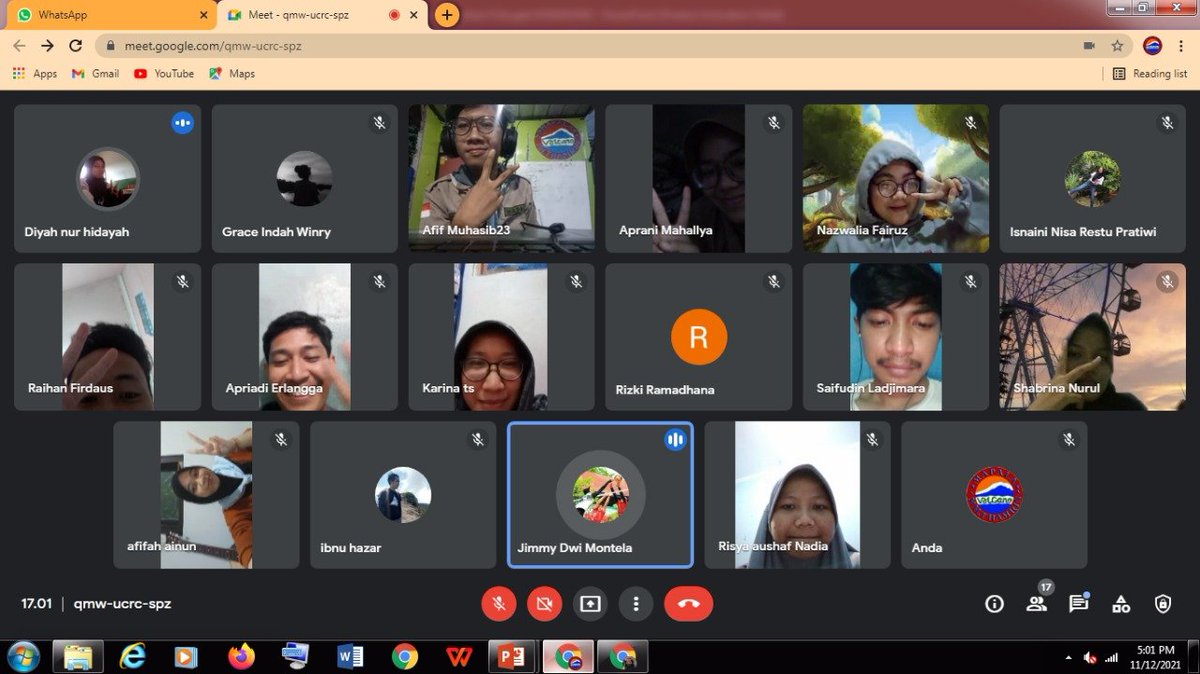
Task: Select ibnu hazar's tile
Action: [403, 495]
